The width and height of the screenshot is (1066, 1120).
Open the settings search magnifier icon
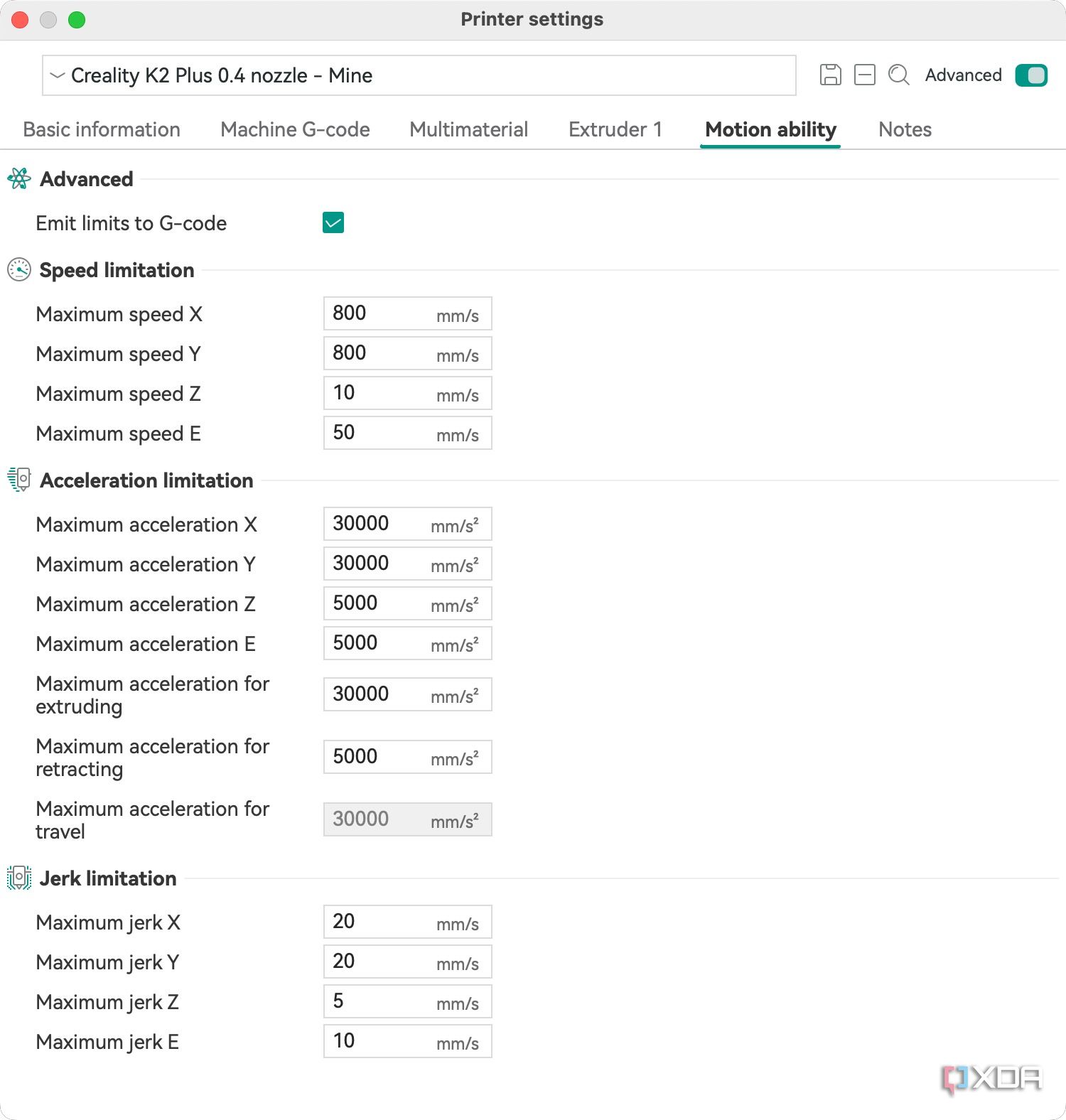click(x=899, y=75)
